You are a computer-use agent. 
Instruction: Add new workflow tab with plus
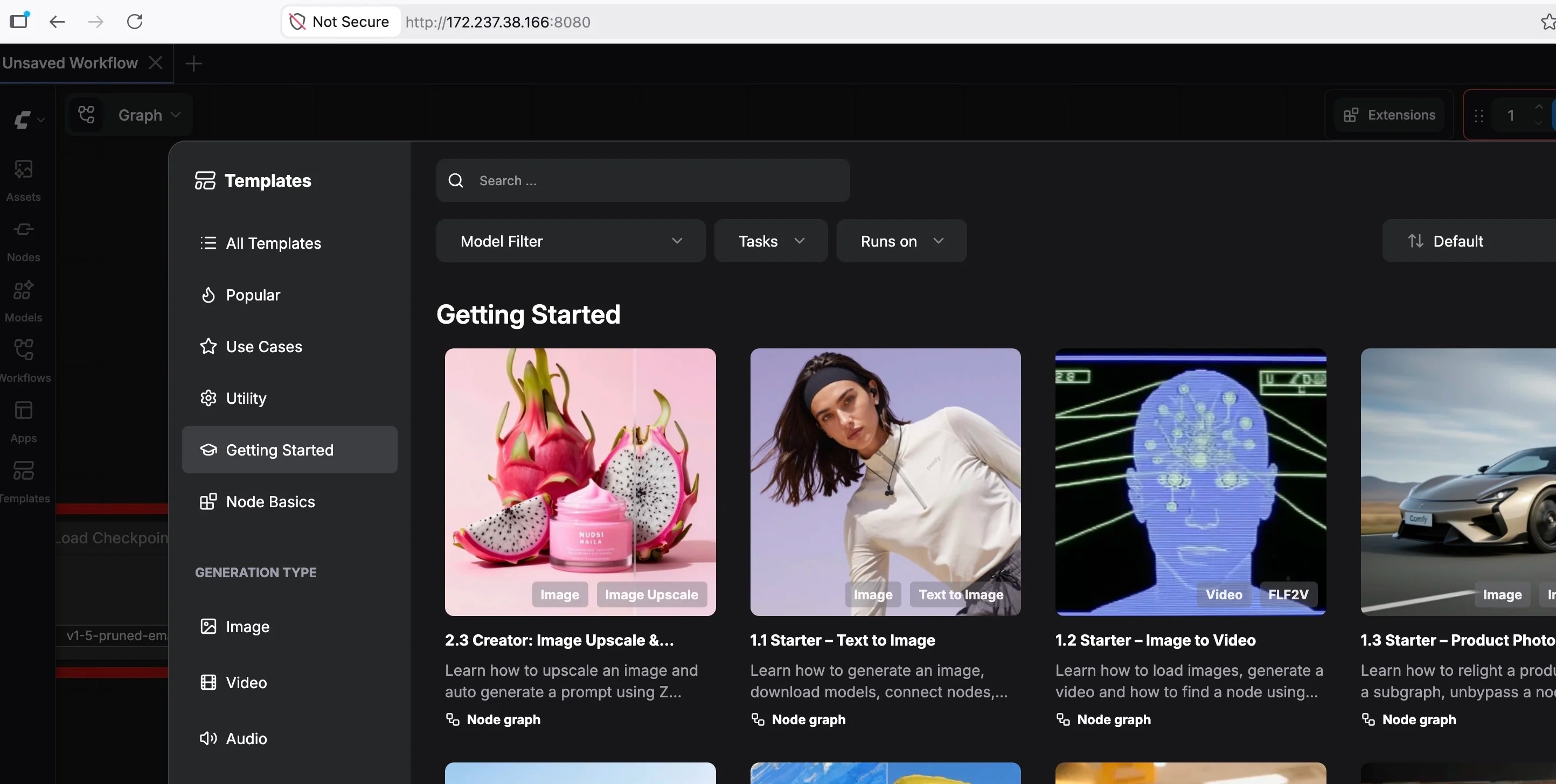[x=193, y=64]
